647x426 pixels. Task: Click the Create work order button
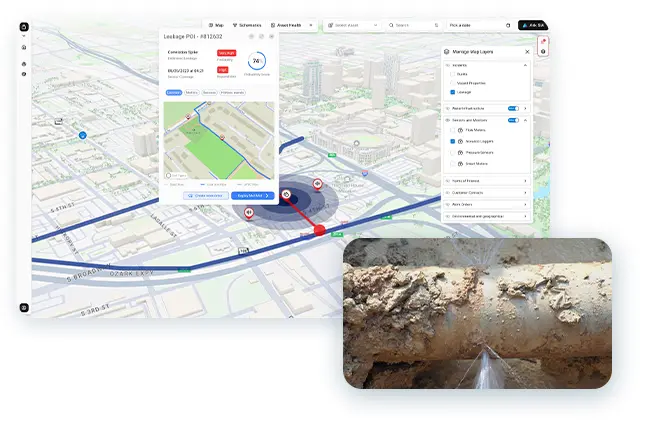click(x=207, y=195)
